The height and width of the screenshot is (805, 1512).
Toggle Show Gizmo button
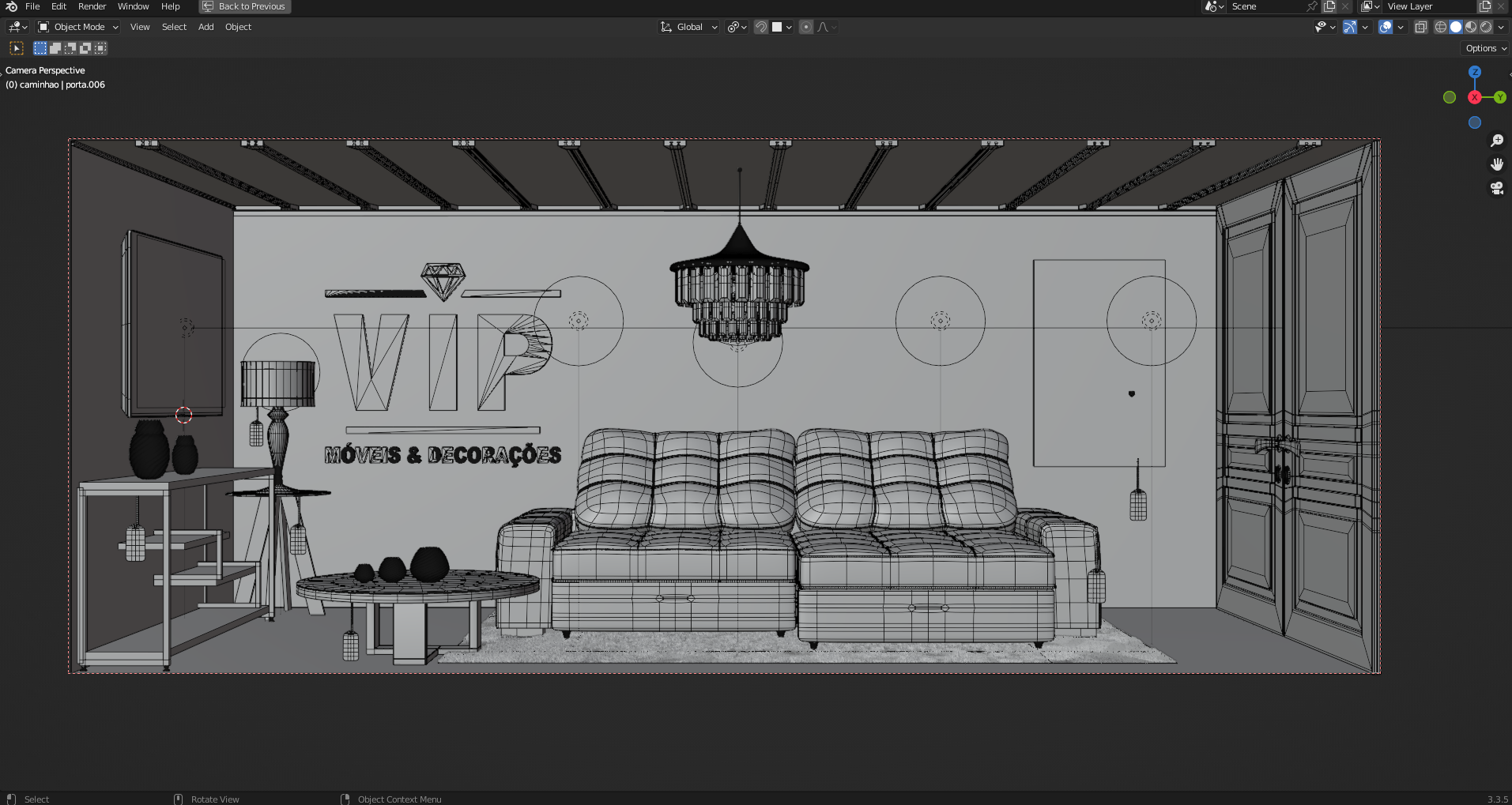pos(1350,27)
